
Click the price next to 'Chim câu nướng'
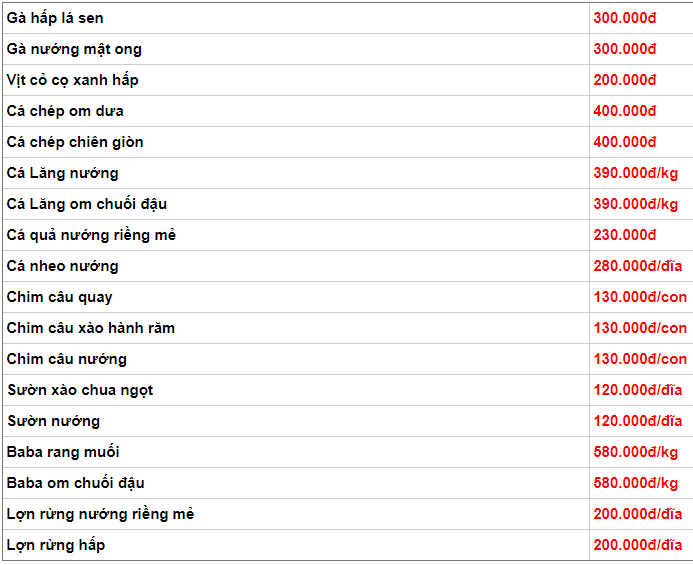(640, 359)
